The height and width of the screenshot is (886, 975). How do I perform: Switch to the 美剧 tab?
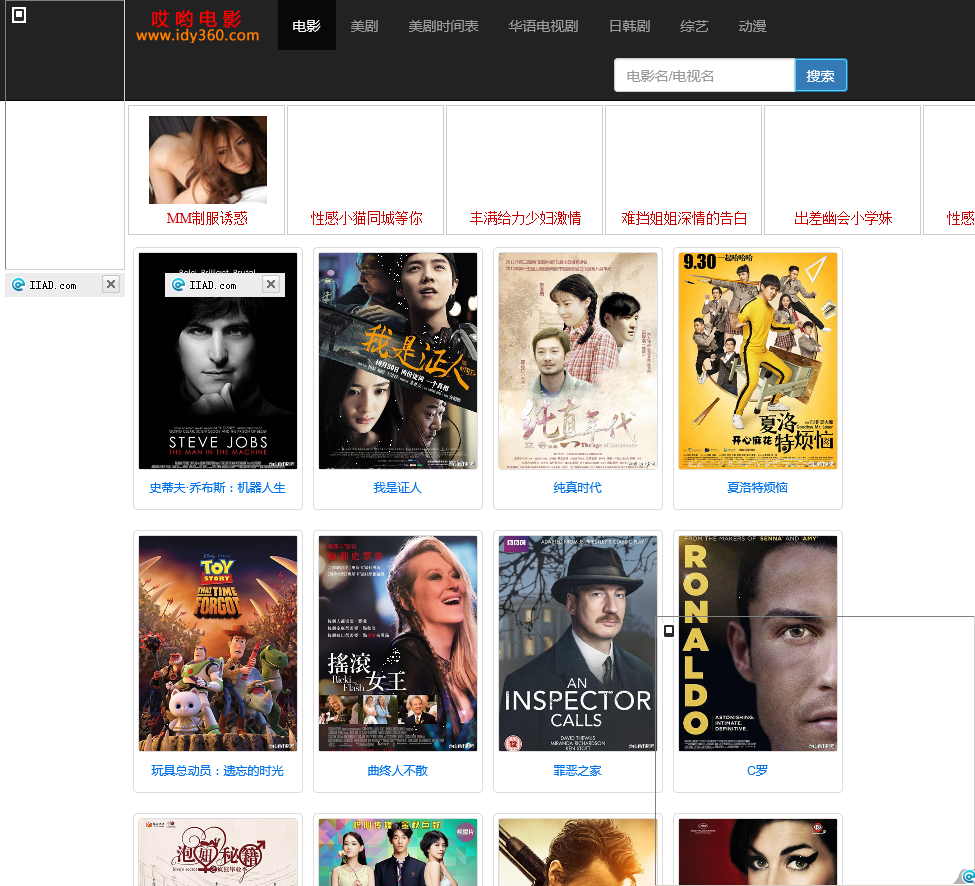pos(364,26)
